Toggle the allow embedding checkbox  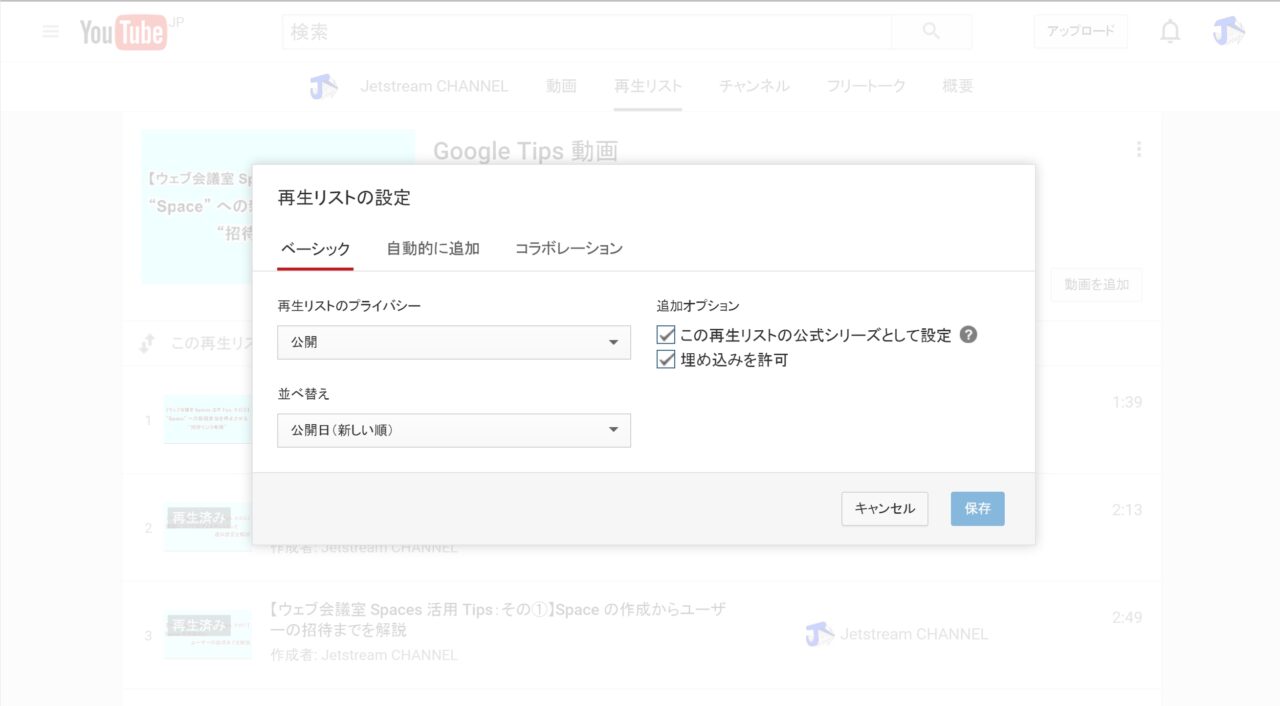[x=666, y=360]
